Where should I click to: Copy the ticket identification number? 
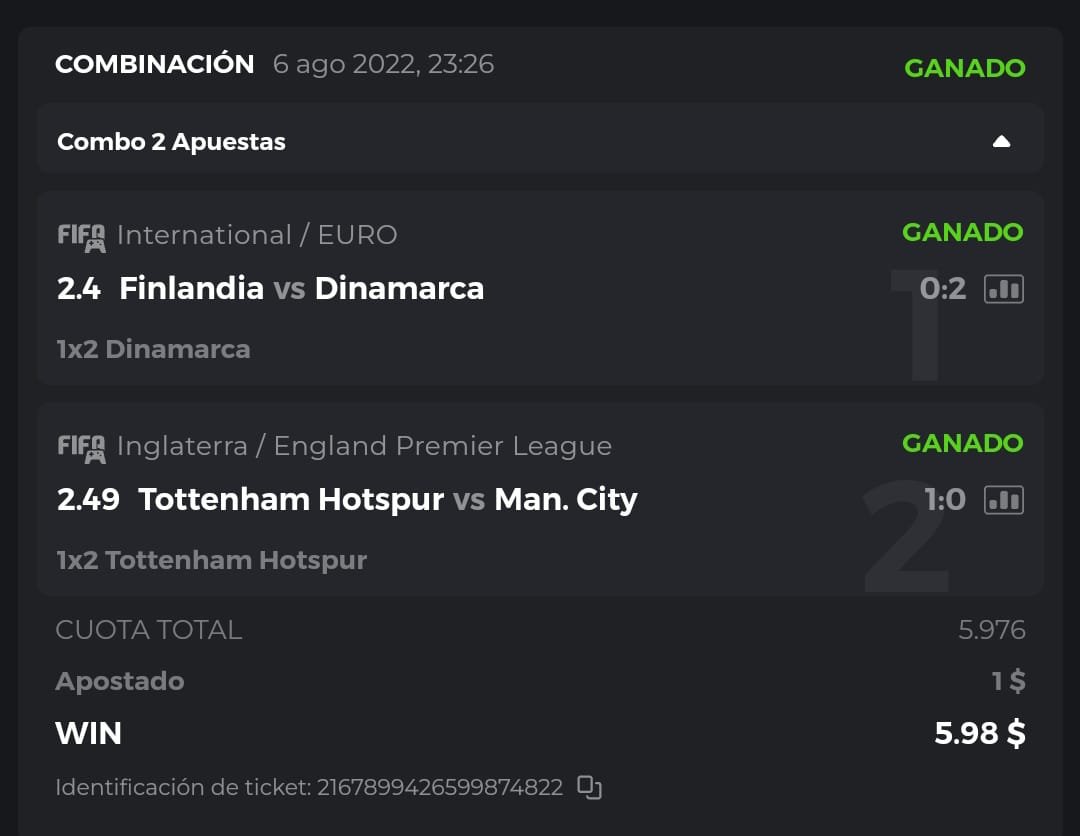point(590,787)
